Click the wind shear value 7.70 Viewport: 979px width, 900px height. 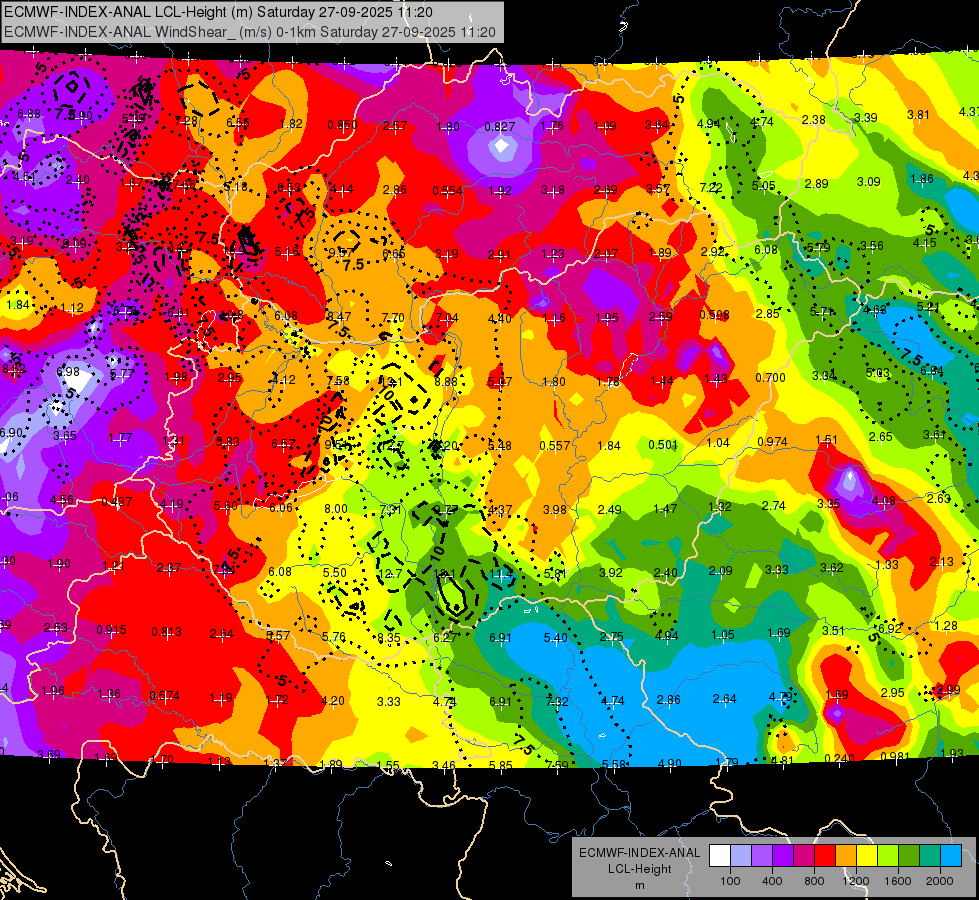(x=393, y=318)
